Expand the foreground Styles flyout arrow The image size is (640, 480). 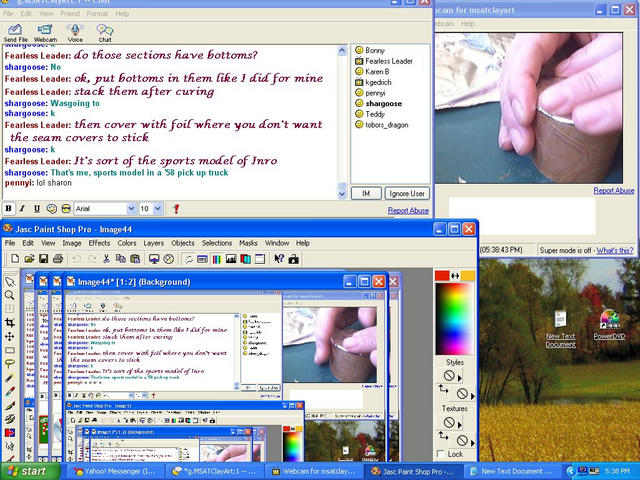pos(460,378)
